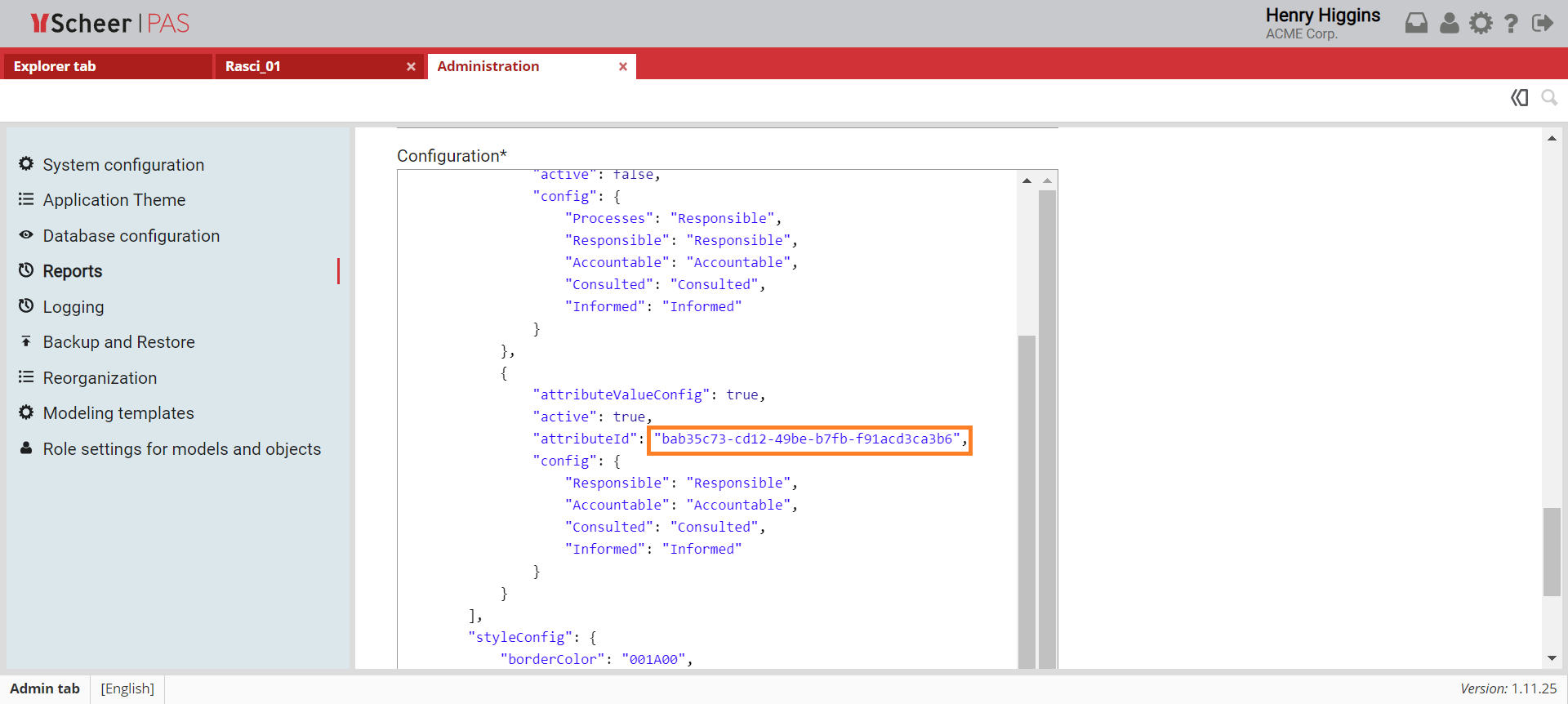Click the search magnifier icon
Viewport: 1568px width, 704px height.
click(1548, 98)
